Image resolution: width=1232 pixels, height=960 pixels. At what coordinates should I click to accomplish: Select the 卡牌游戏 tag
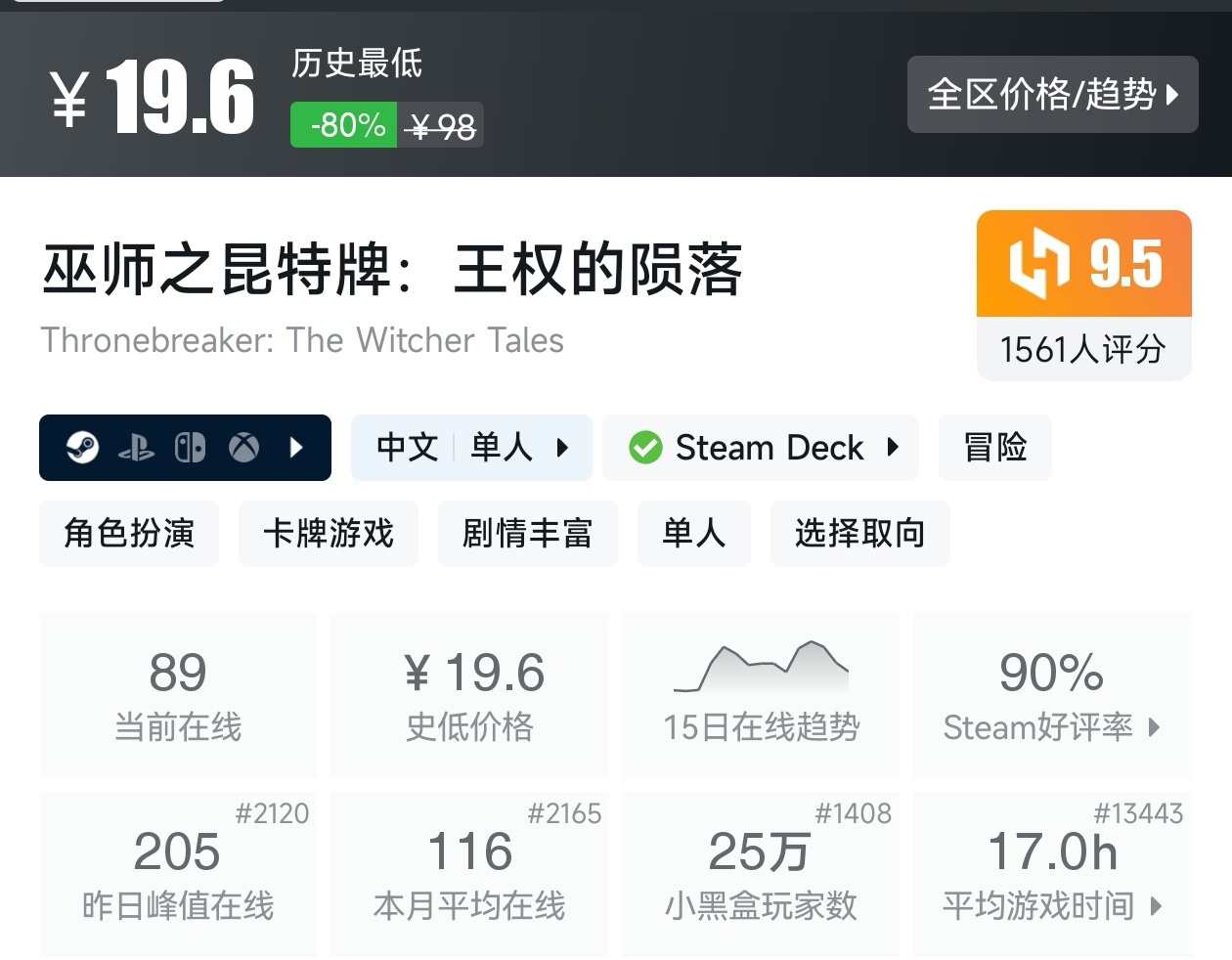point(329,534)
